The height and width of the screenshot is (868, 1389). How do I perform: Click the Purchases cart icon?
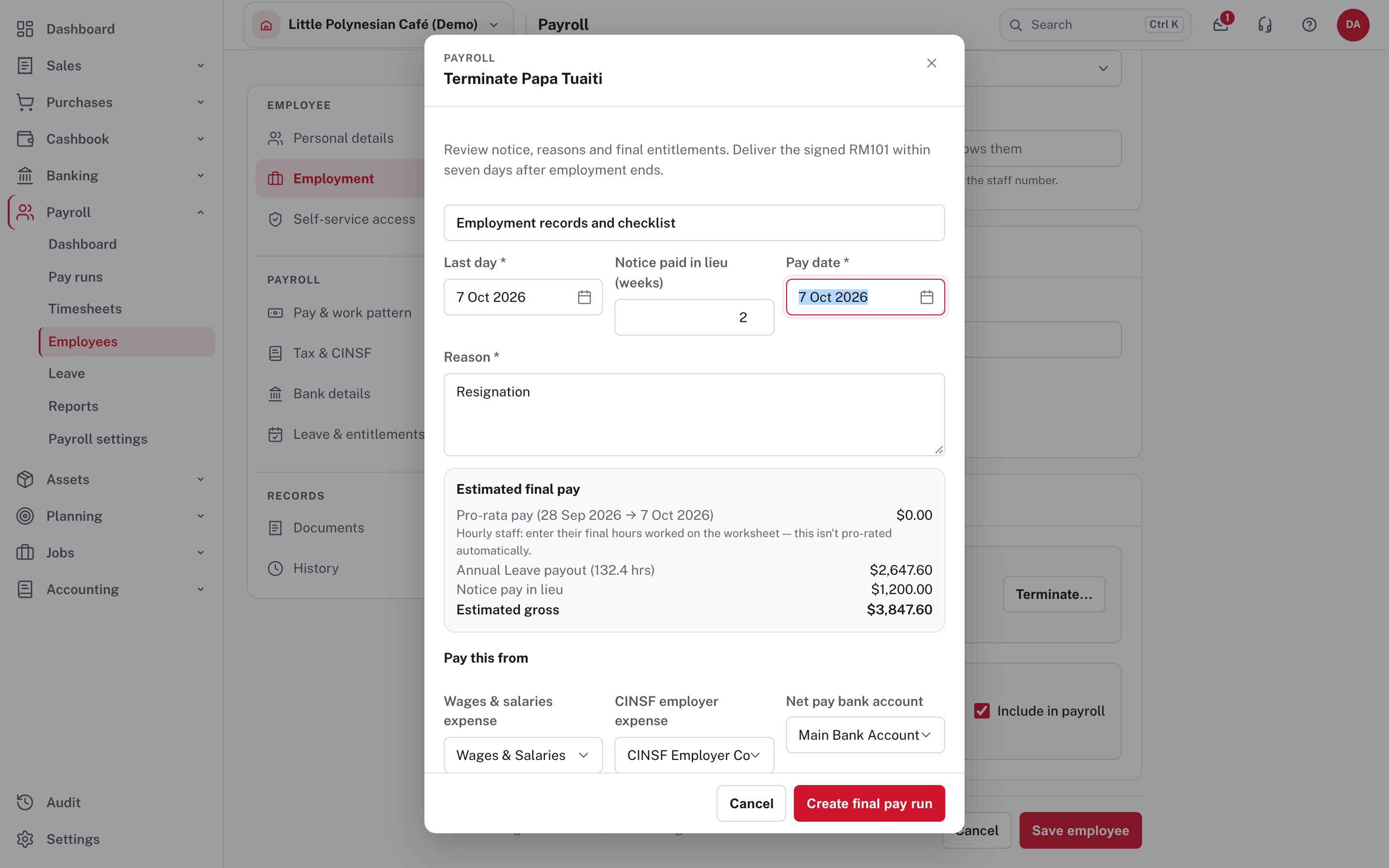[x=25, y=102]
